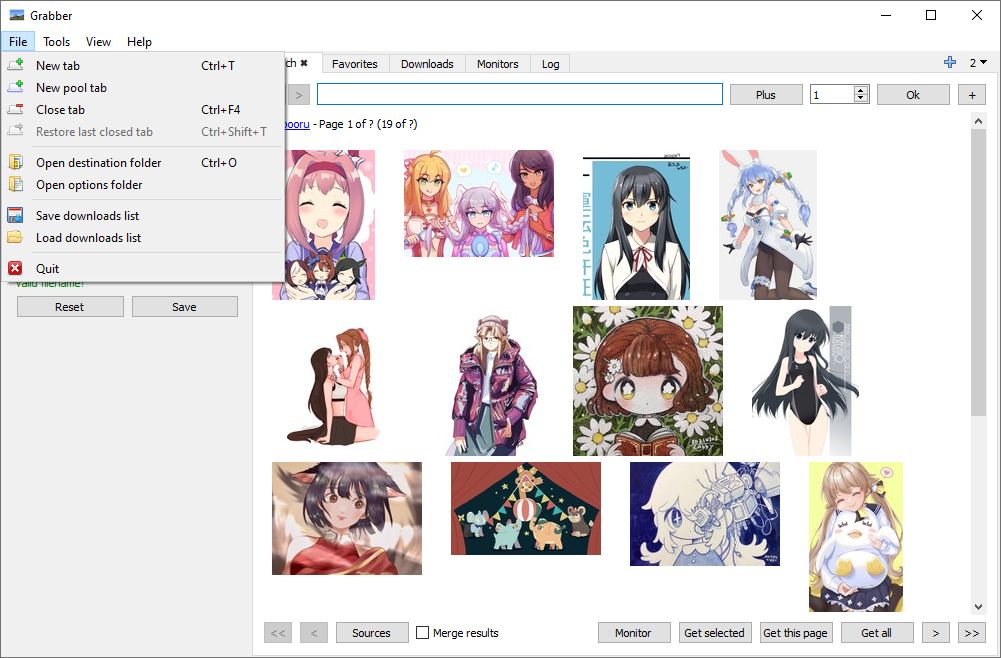The width and height of the screenshot is (1001, 658).
Task: Click the Save downloads list icon
Action: (15, 215)
